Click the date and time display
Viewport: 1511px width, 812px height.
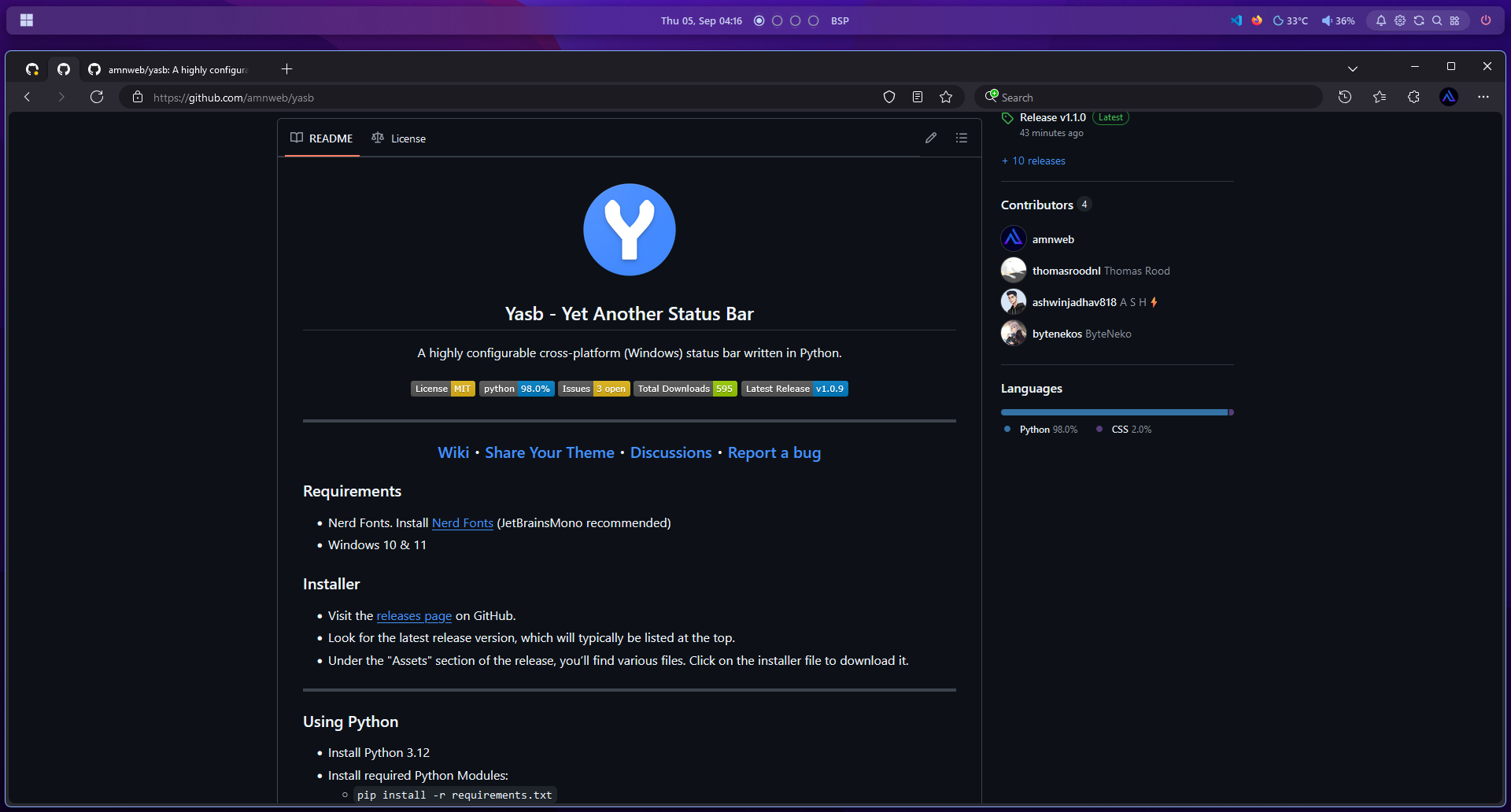[x=701, y=20]
